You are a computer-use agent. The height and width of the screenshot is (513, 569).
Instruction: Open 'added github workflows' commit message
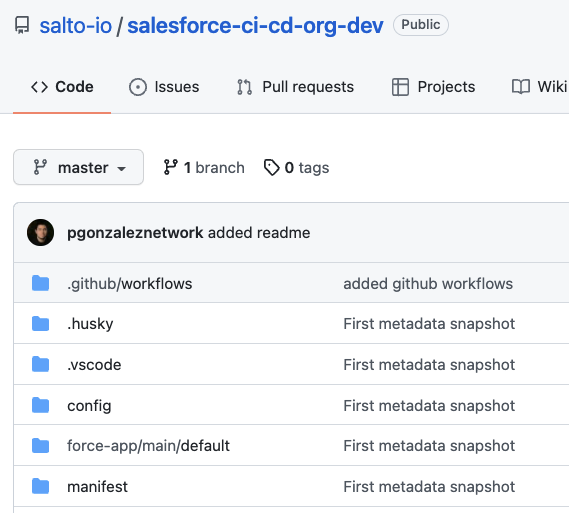point(428,284)
